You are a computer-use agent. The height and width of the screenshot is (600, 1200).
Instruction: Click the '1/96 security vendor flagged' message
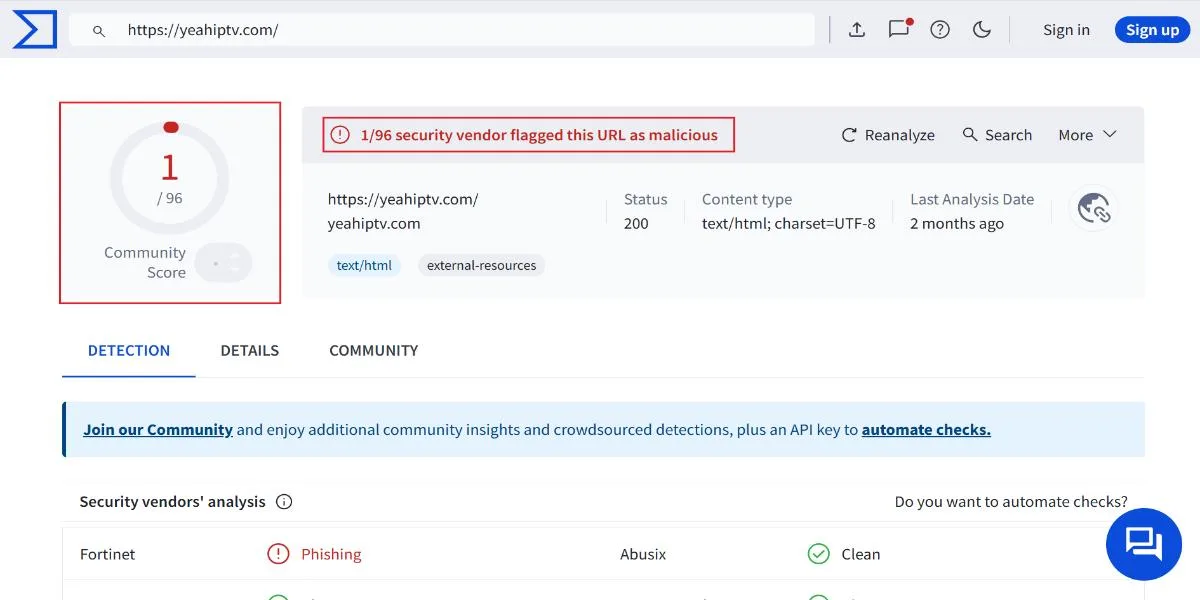[x=539, y=135]
